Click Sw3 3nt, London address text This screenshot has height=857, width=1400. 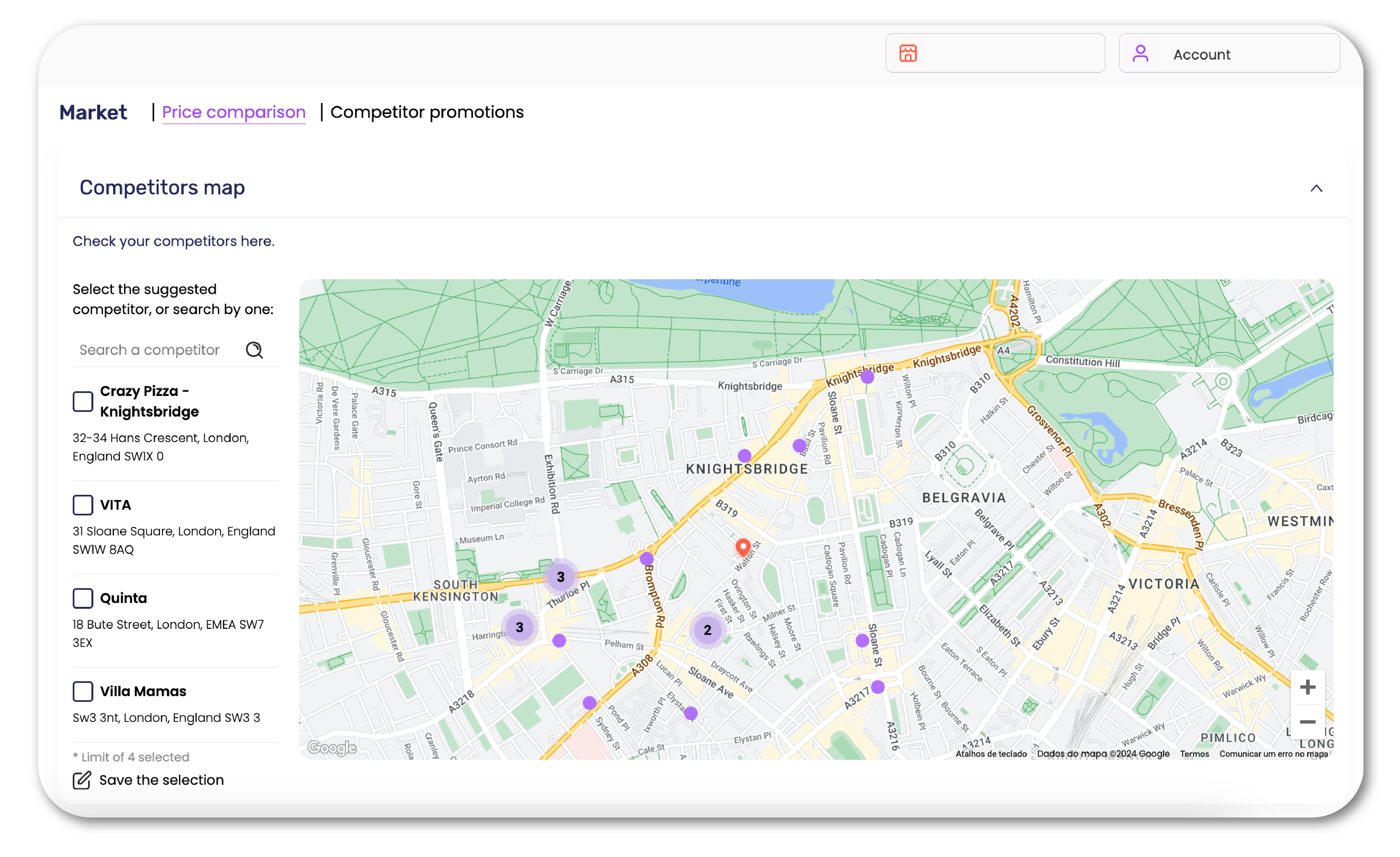166,717
